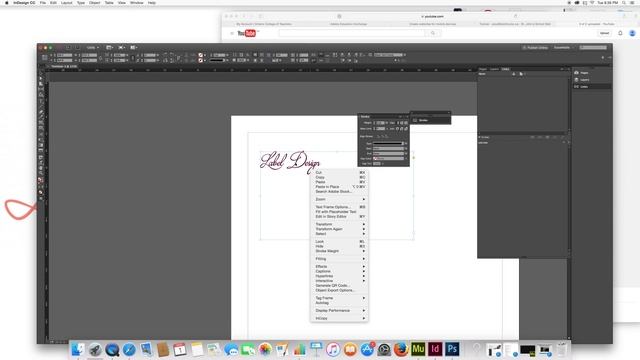
Task: Open the Essentials workspace dropdown
Action: [564, 48]
